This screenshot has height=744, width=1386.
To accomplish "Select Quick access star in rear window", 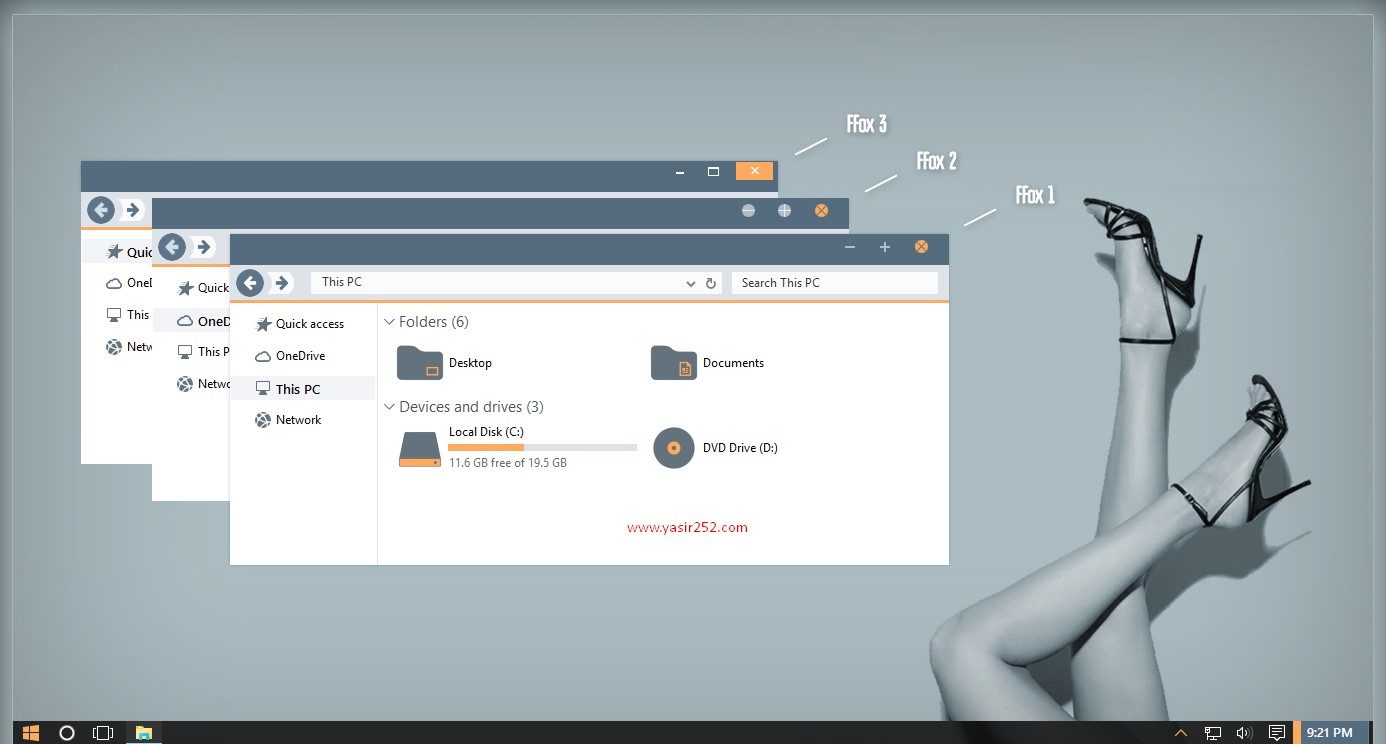I will [114, 252].
